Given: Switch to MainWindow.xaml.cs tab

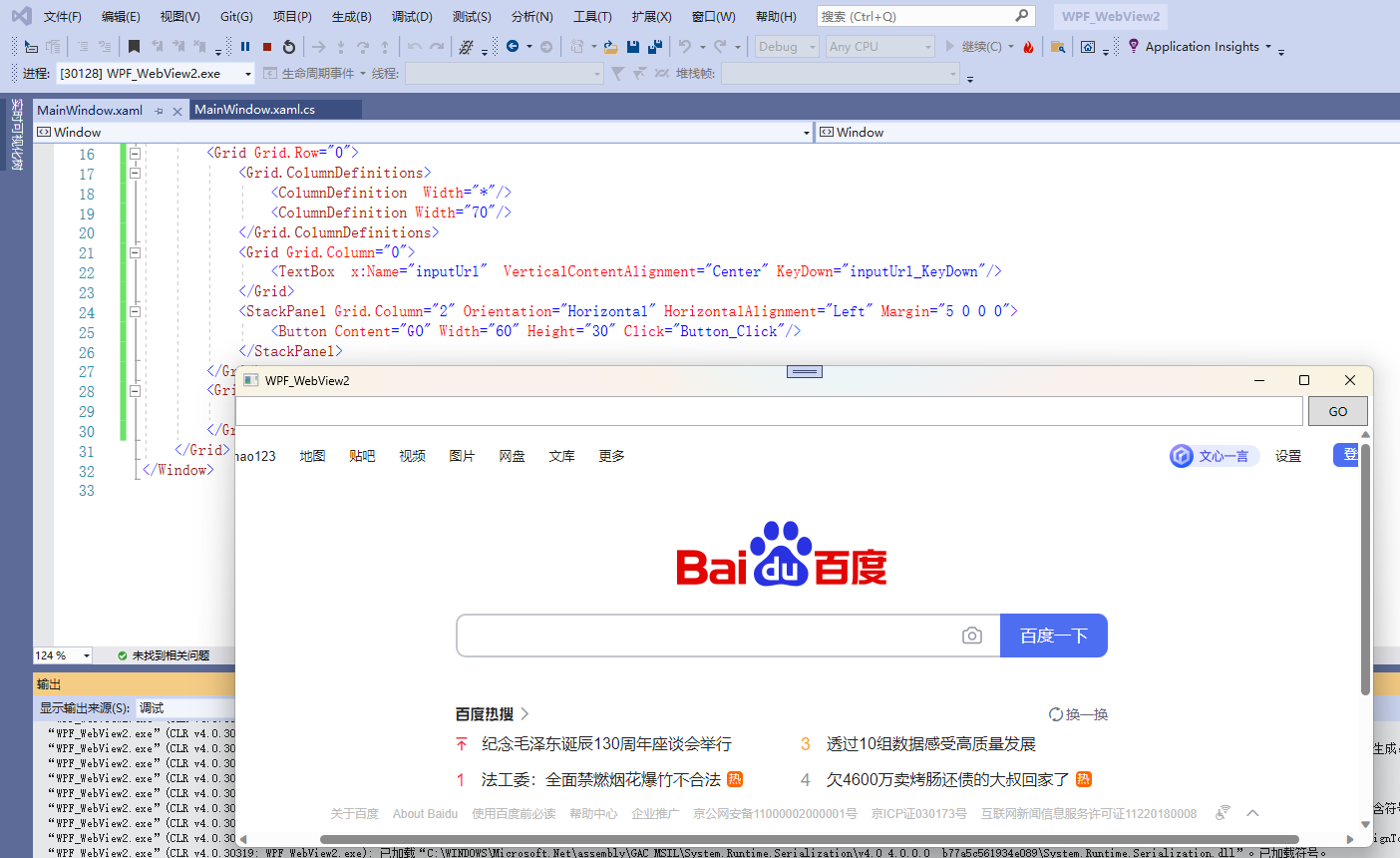Looking at the screenshot, I should click(254, 110).
